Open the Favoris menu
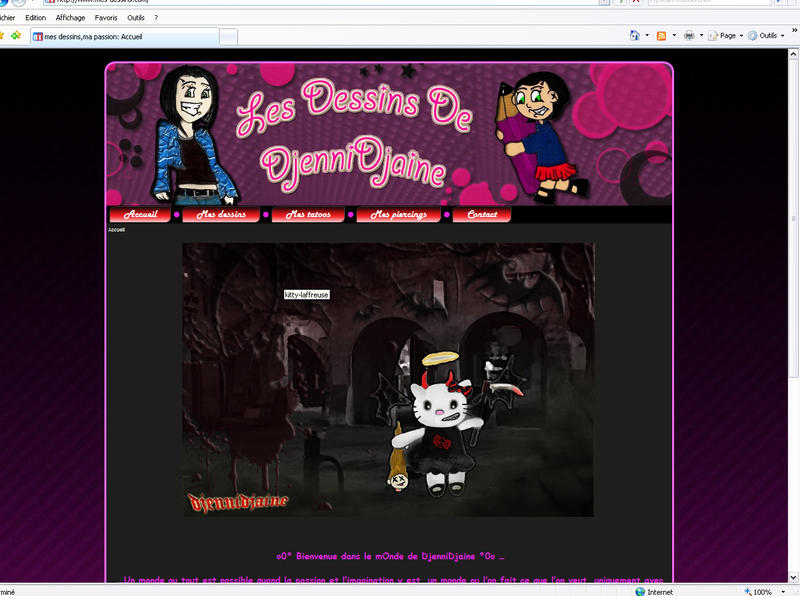This screenshot has width=800, height=596. (x=105, y=17)
